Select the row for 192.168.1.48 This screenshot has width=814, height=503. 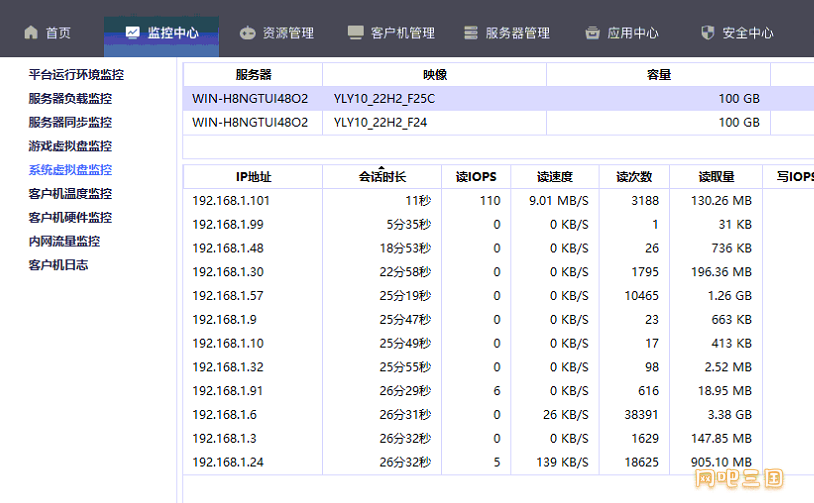click(498, 248)
